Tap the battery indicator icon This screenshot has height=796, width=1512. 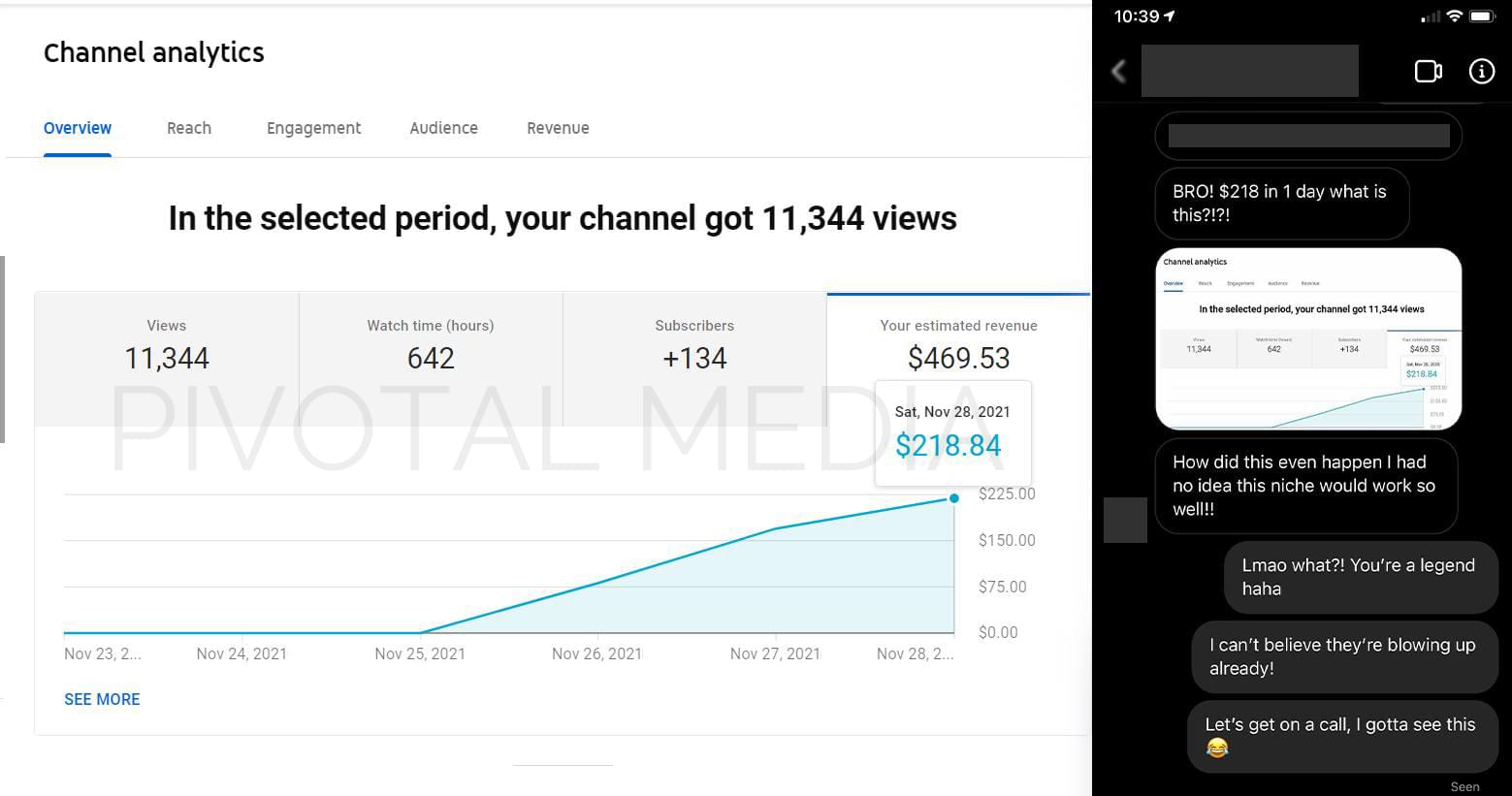[x=1482, y=16]
